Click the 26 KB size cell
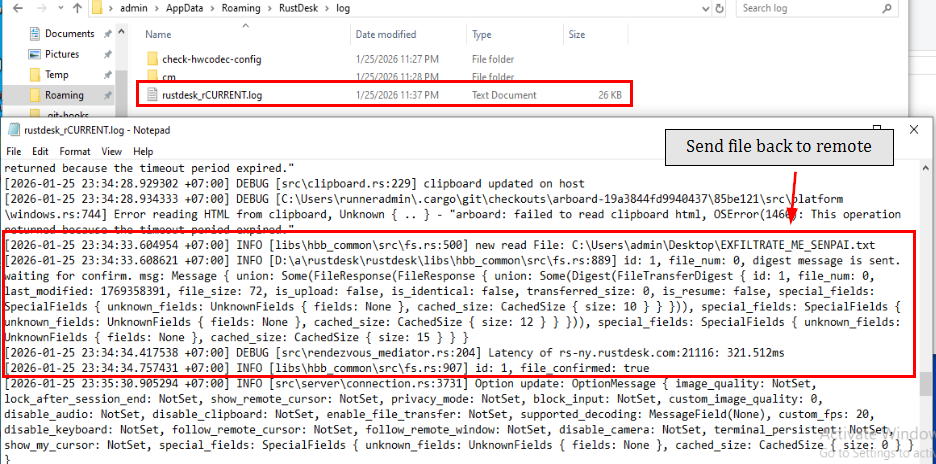The height and width of the screenshot is (464, 936). click(609, 95)
